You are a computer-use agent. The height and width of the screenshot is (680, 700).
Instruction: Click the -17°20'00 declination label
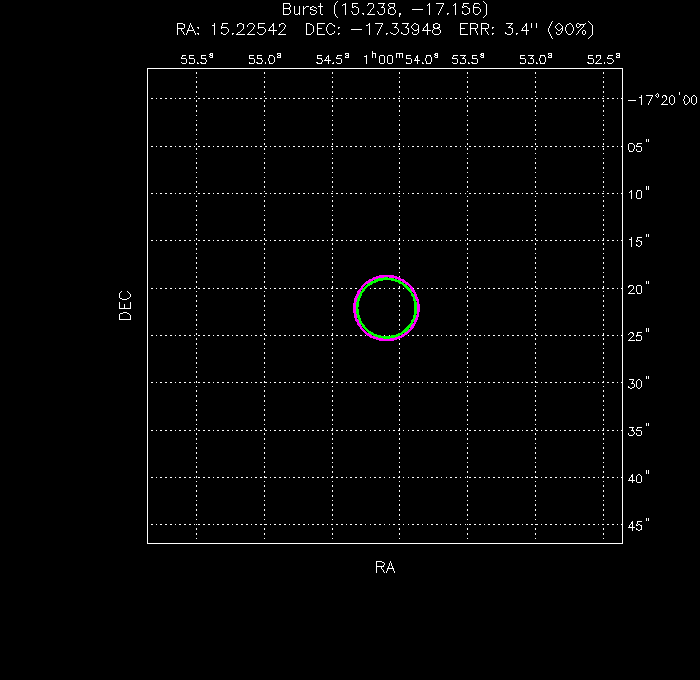[662, 100]
